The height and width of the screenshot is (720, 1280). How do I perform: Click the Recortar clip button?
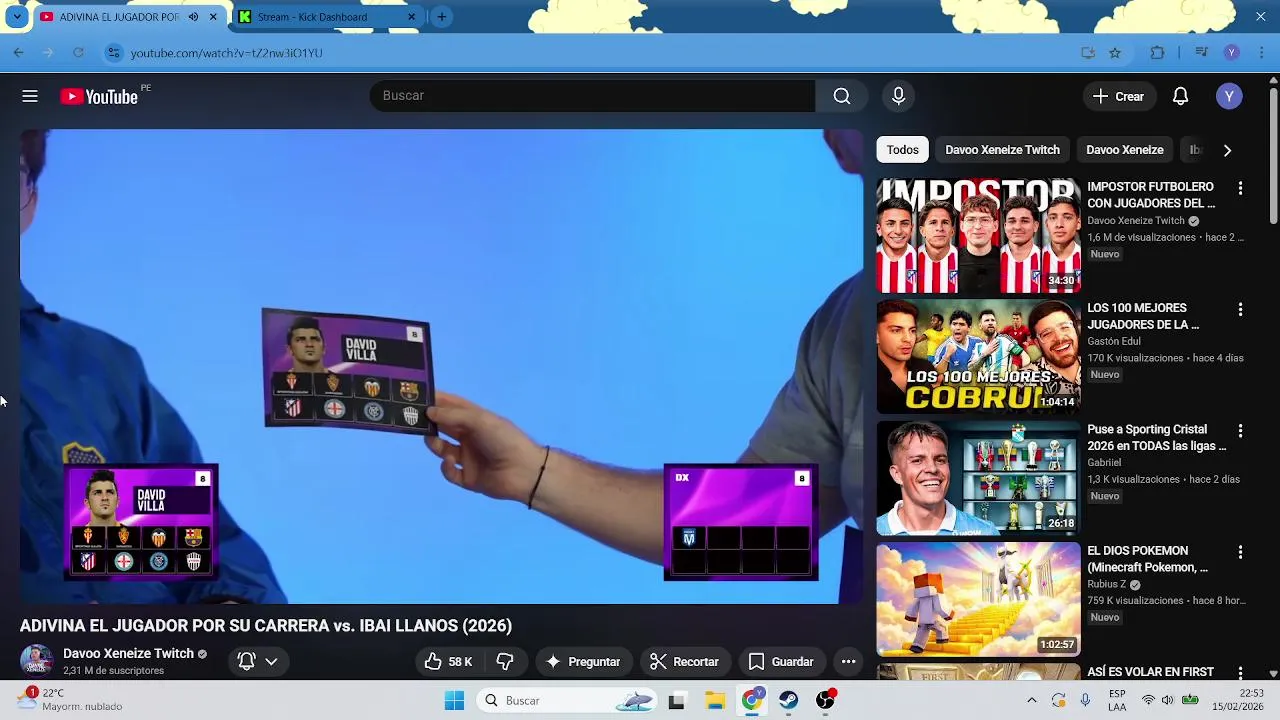click(685, 662)
